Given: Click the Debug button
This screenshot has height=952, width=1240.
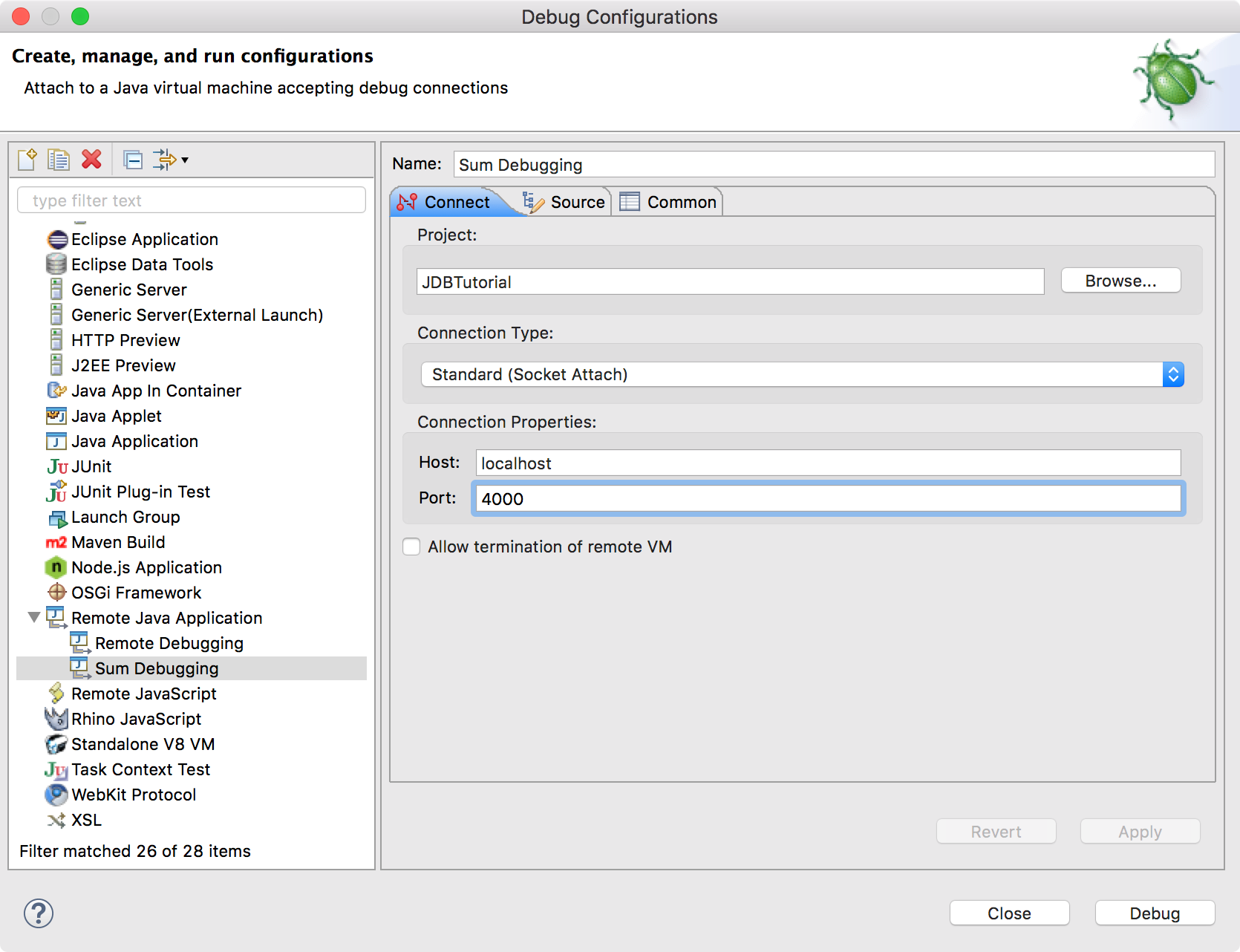Looking at the screenshot, I should [x=1155, y=913].
